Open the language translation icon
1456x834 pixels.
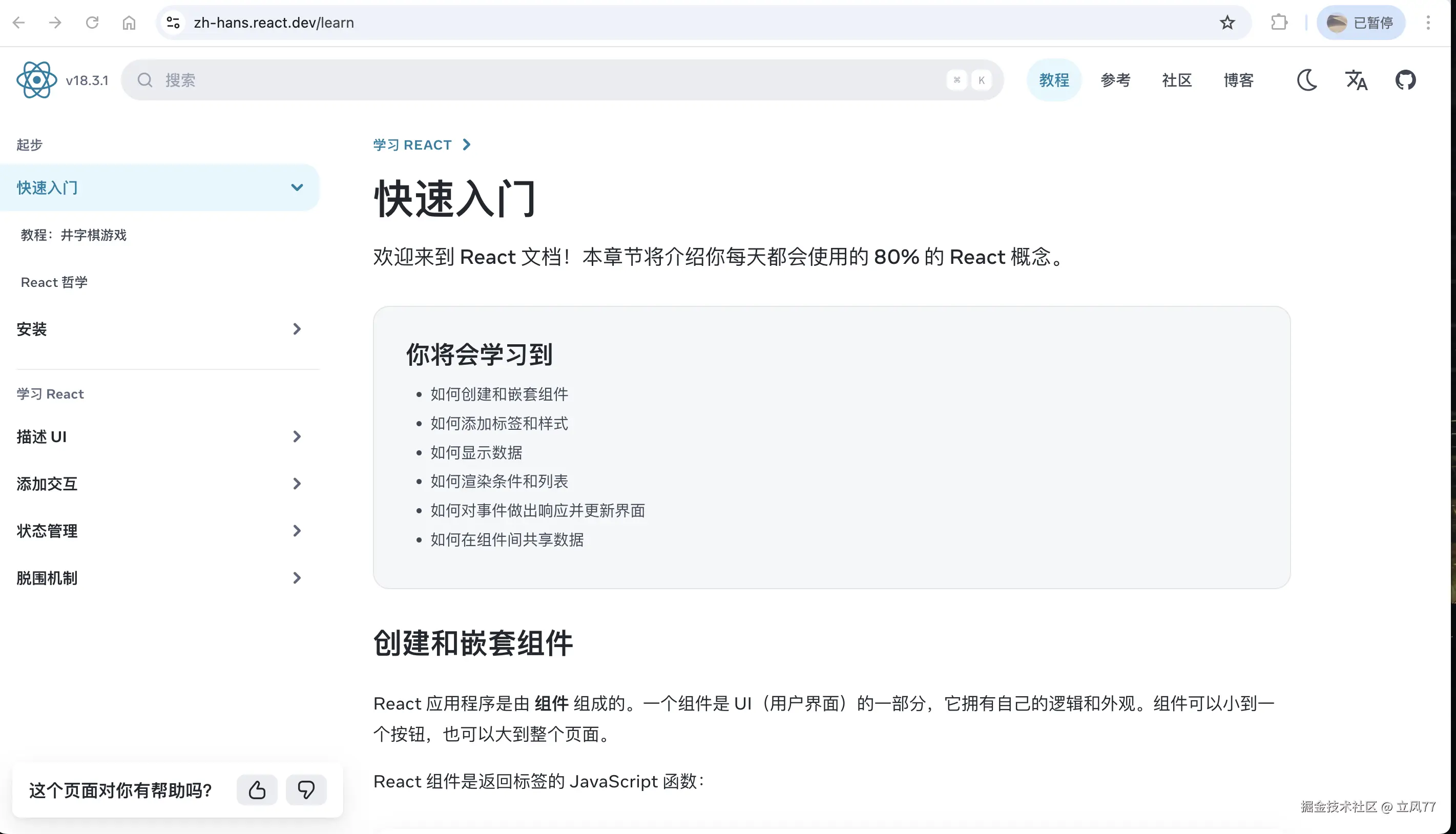[x=1356, y=80]
